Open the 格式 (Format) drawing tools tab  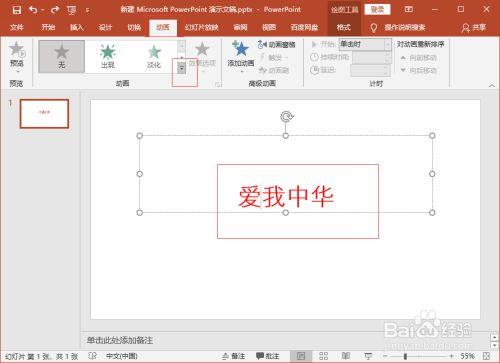[344, 27]
